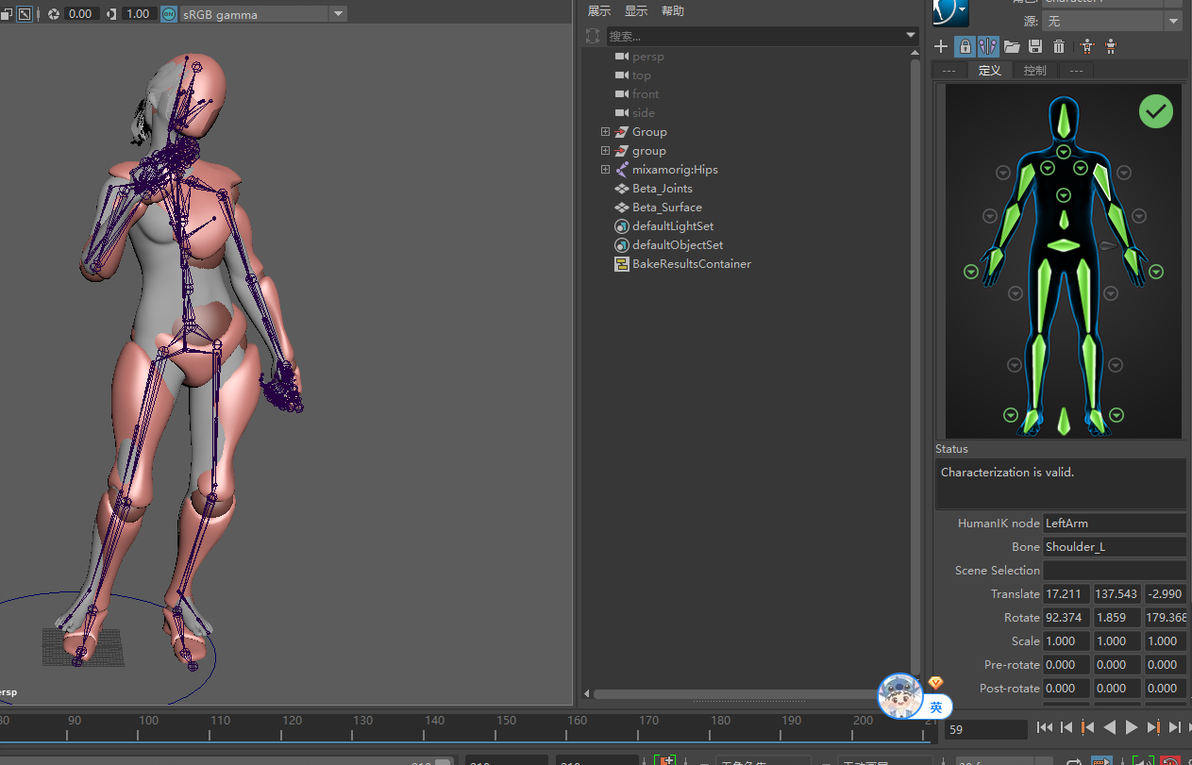This screenshot has height=765, width=1192.
Task: Select BakeResultsContainer in the Outliner
Action: [691, 264]
